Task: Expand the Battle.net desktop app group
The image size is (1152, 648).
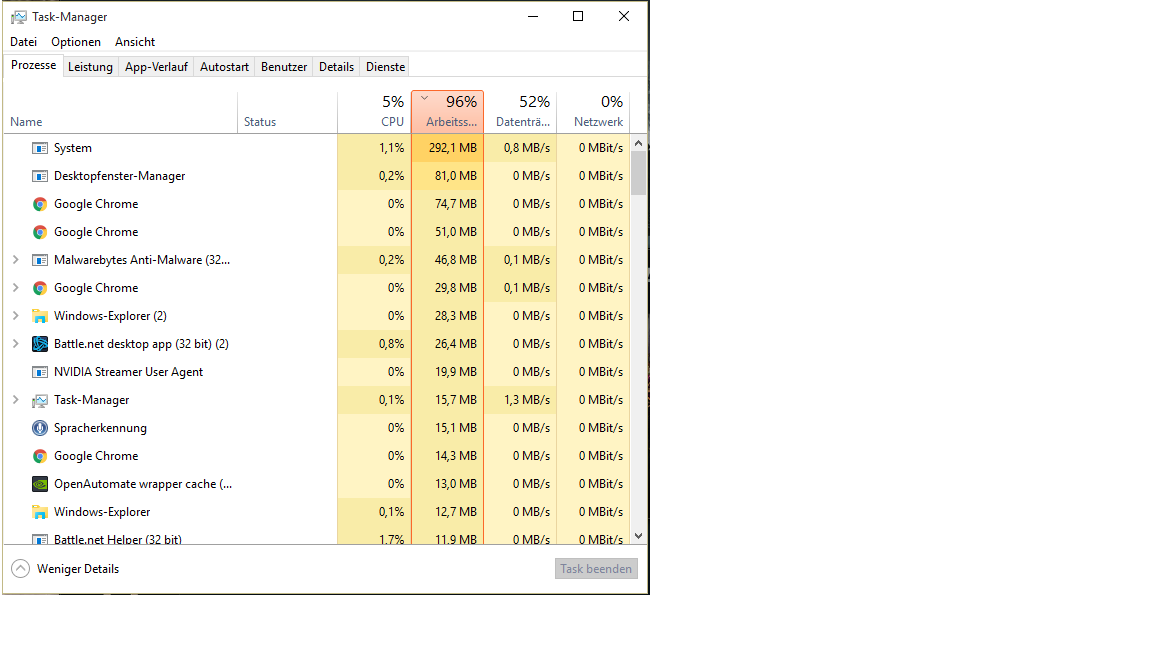Action: coord(15,343)
